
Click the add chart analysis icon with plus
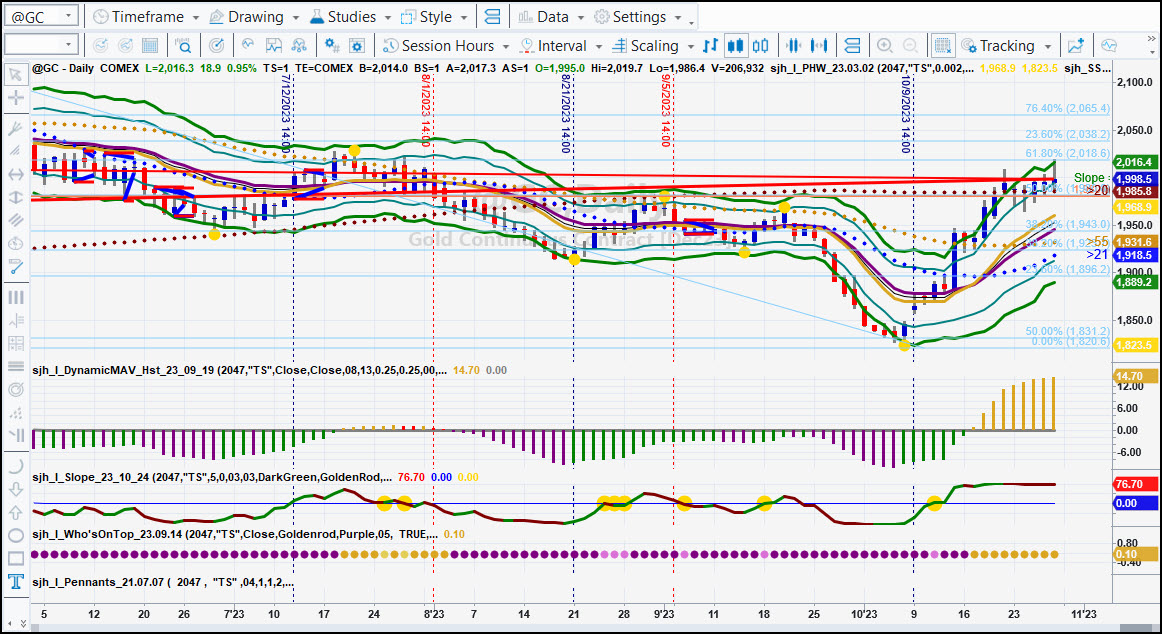(x=1076, y=46)
